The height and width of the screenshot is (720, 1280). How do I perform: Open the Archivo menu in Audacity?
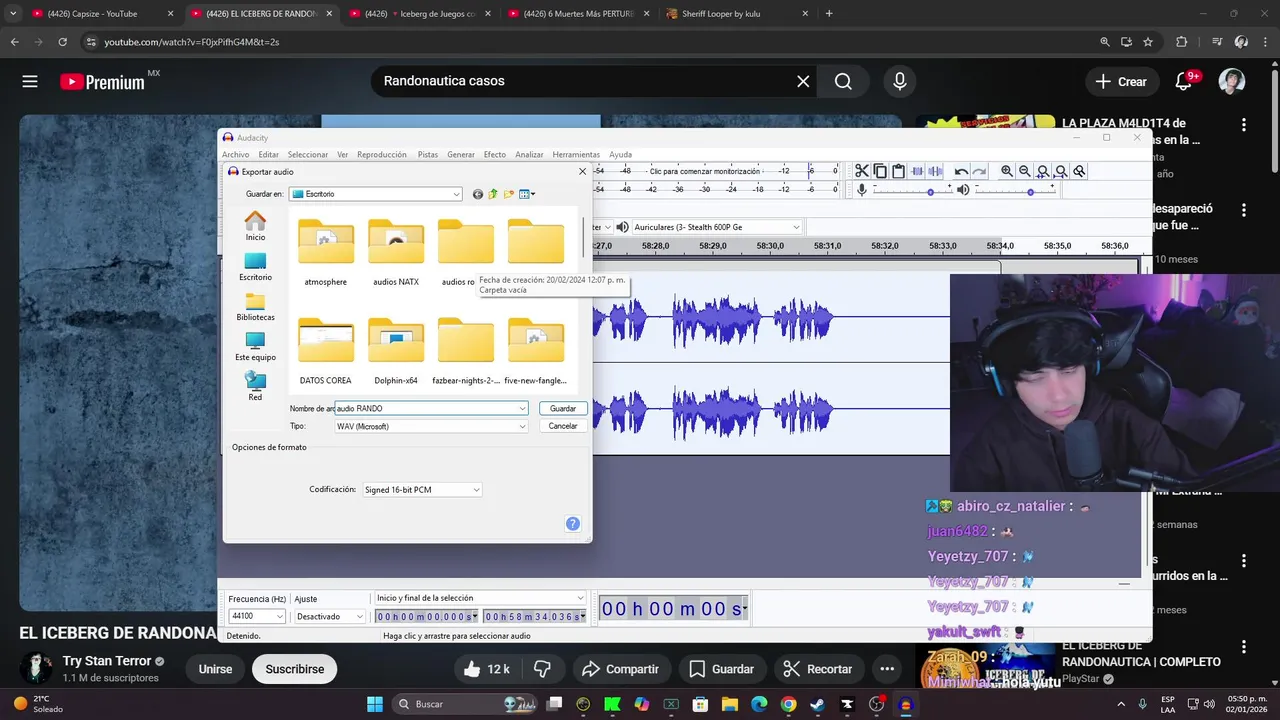coord(236,155)
